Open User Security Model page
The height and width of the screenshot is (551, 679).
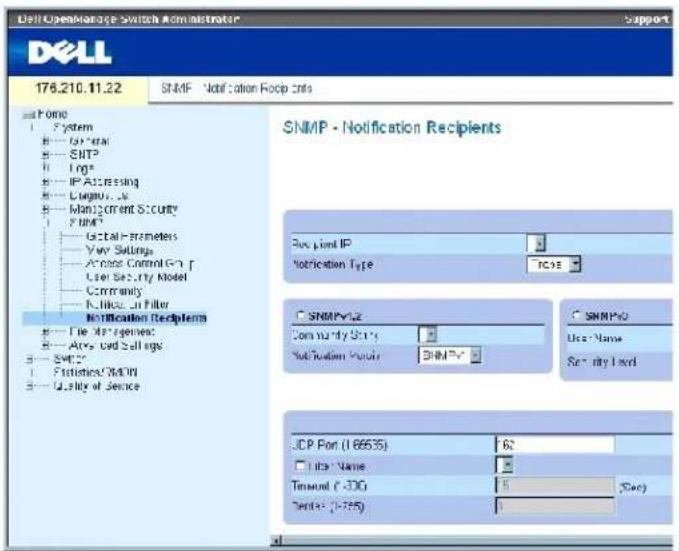tap(136, 277)
